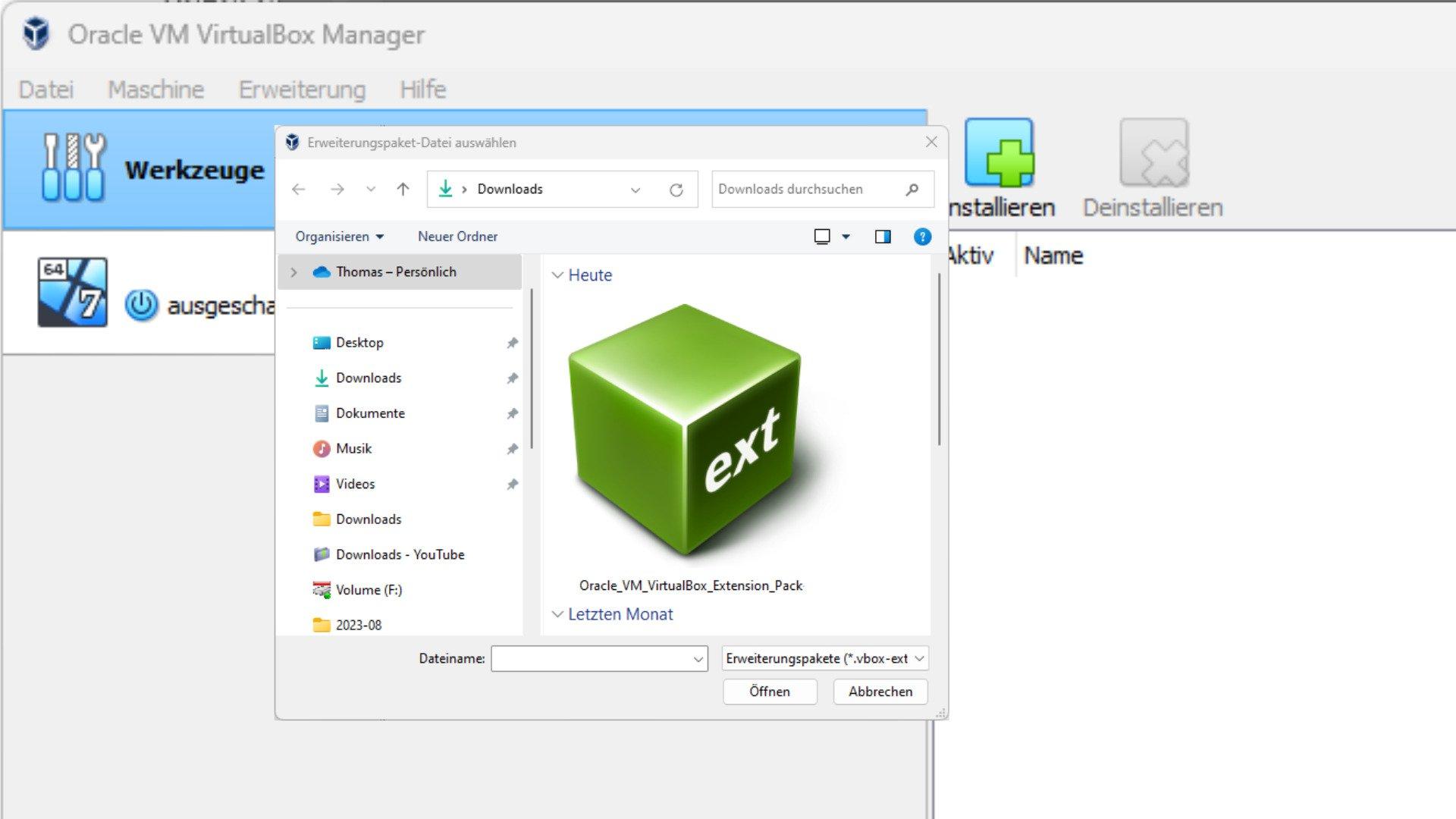
Task: Go back in file dialog navigation
Action: 299,190
